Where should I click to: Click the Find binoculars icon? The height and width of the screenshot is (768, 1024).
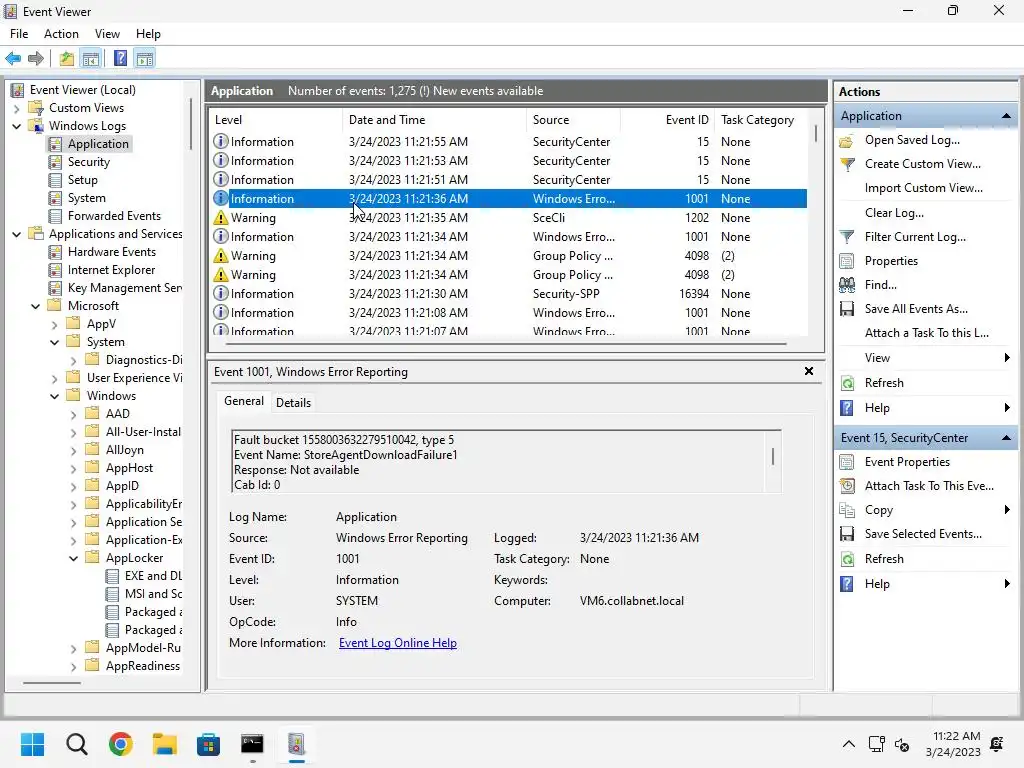click(847, 285)
